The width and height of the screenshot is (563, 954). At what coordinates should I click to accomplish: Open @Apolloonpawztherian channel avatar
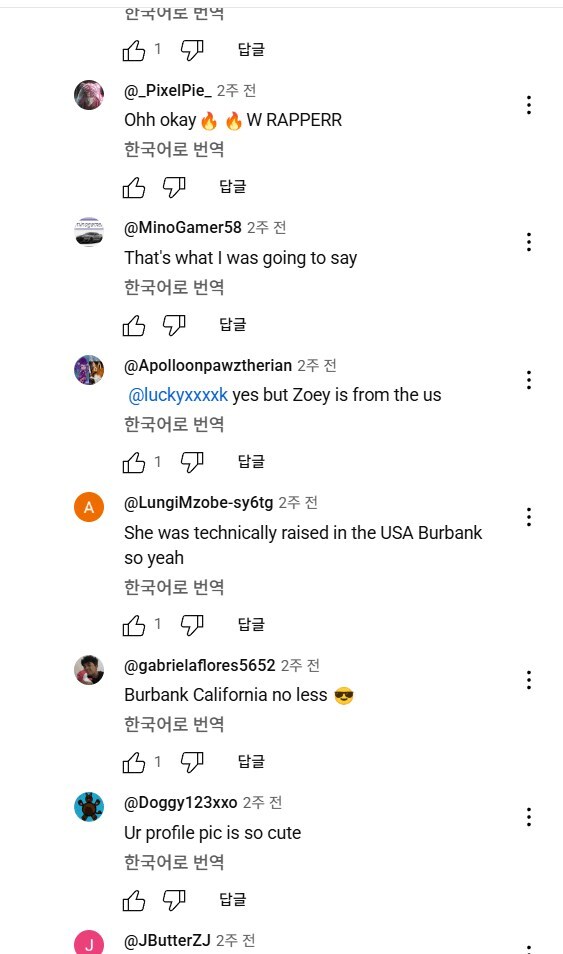[x=89, y=370]
